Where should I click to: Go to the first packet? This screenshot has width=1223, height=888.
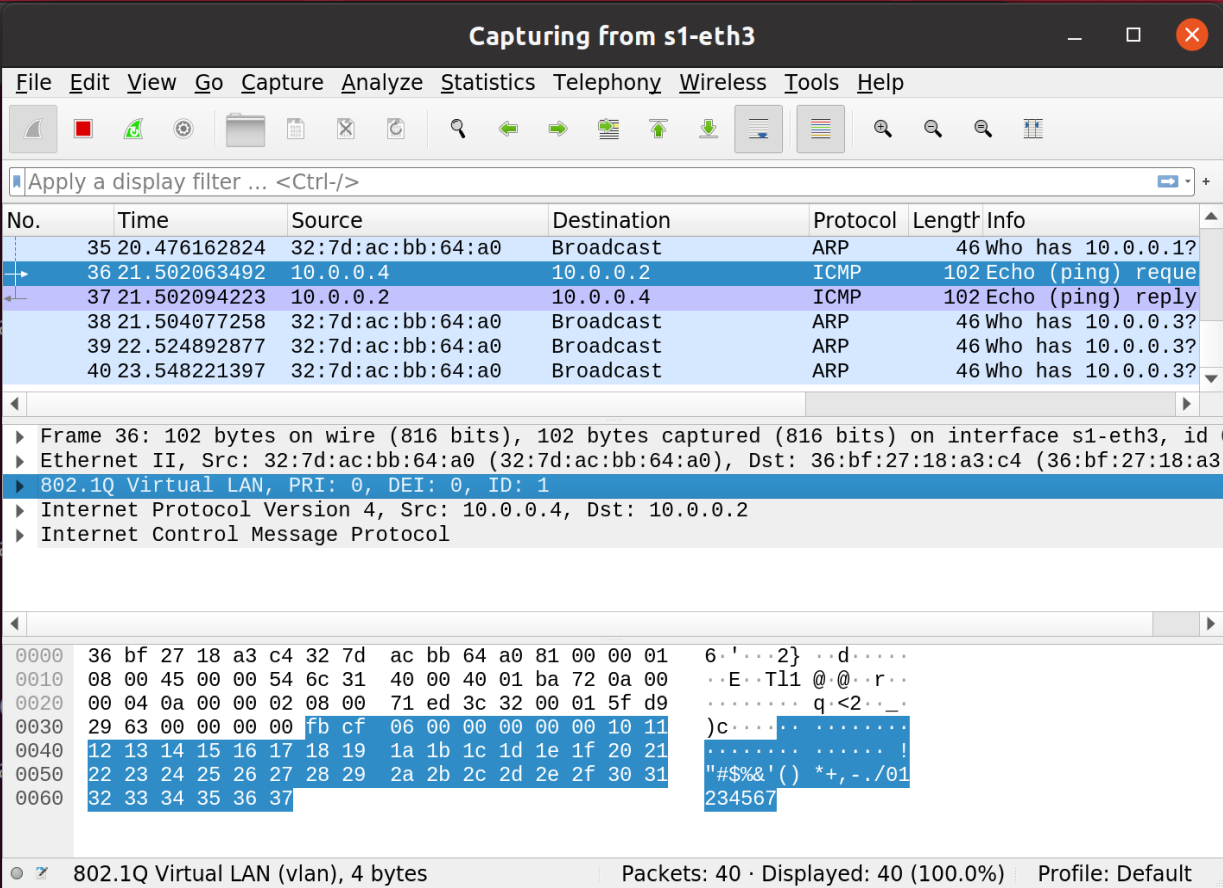point(658,129)
